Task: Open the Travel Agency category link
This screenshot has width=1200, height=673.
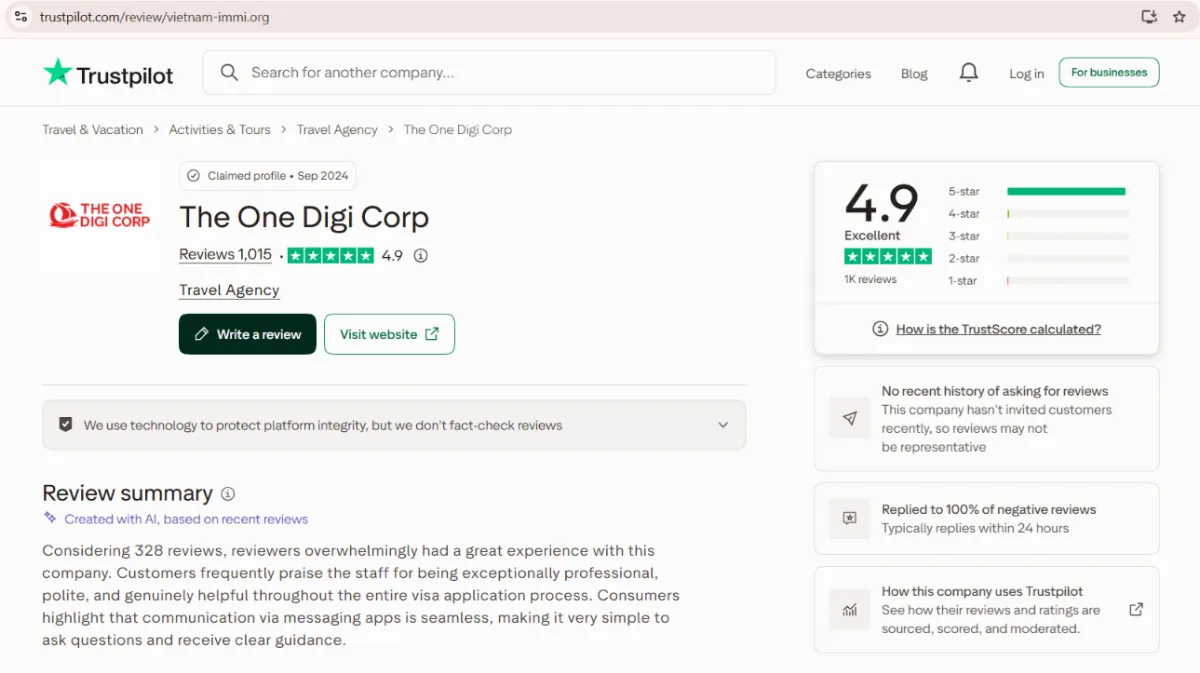Action: 229,290
